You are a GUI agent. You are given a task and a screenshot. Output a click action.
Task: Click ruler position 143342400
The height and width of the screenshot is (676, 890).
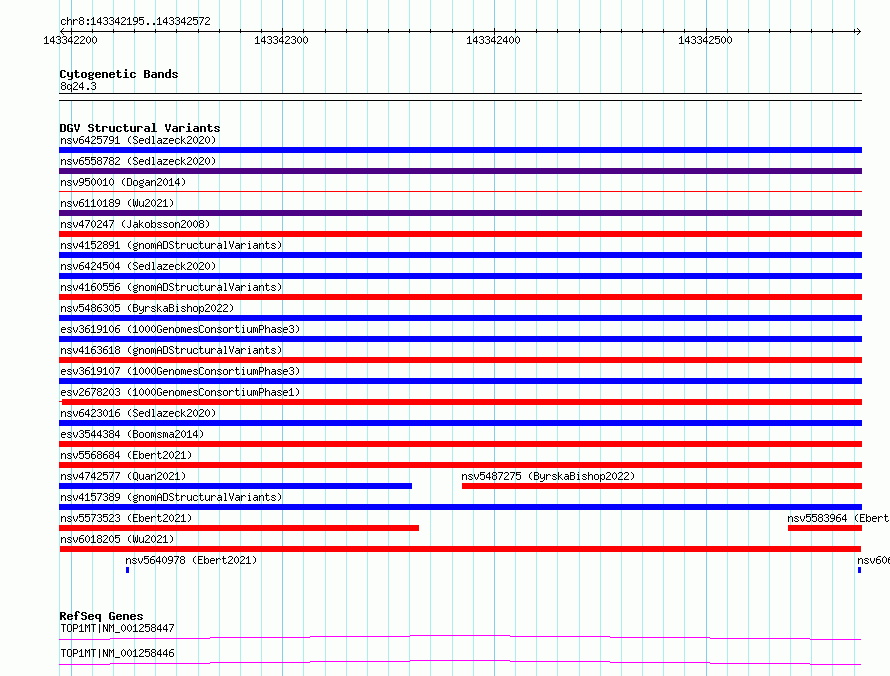pyautogui.click(x=493, y=40)
